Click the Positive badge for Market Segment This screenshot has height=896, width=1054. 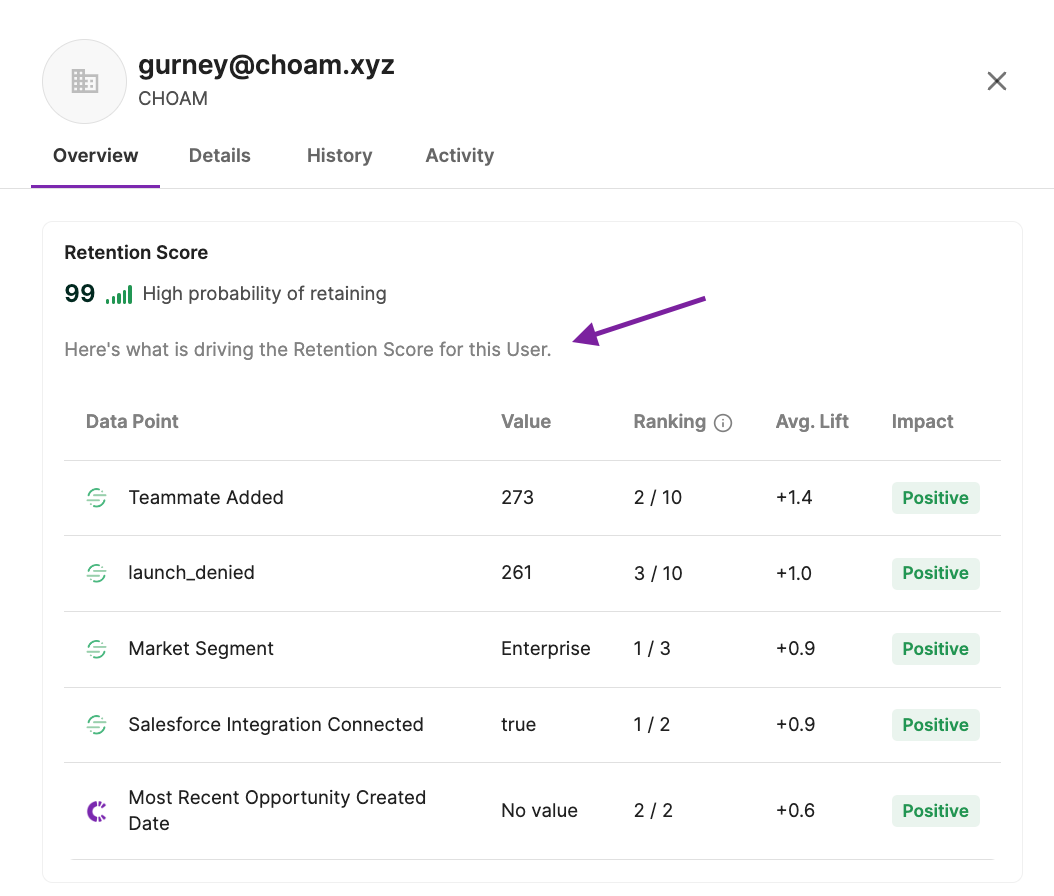935,649
